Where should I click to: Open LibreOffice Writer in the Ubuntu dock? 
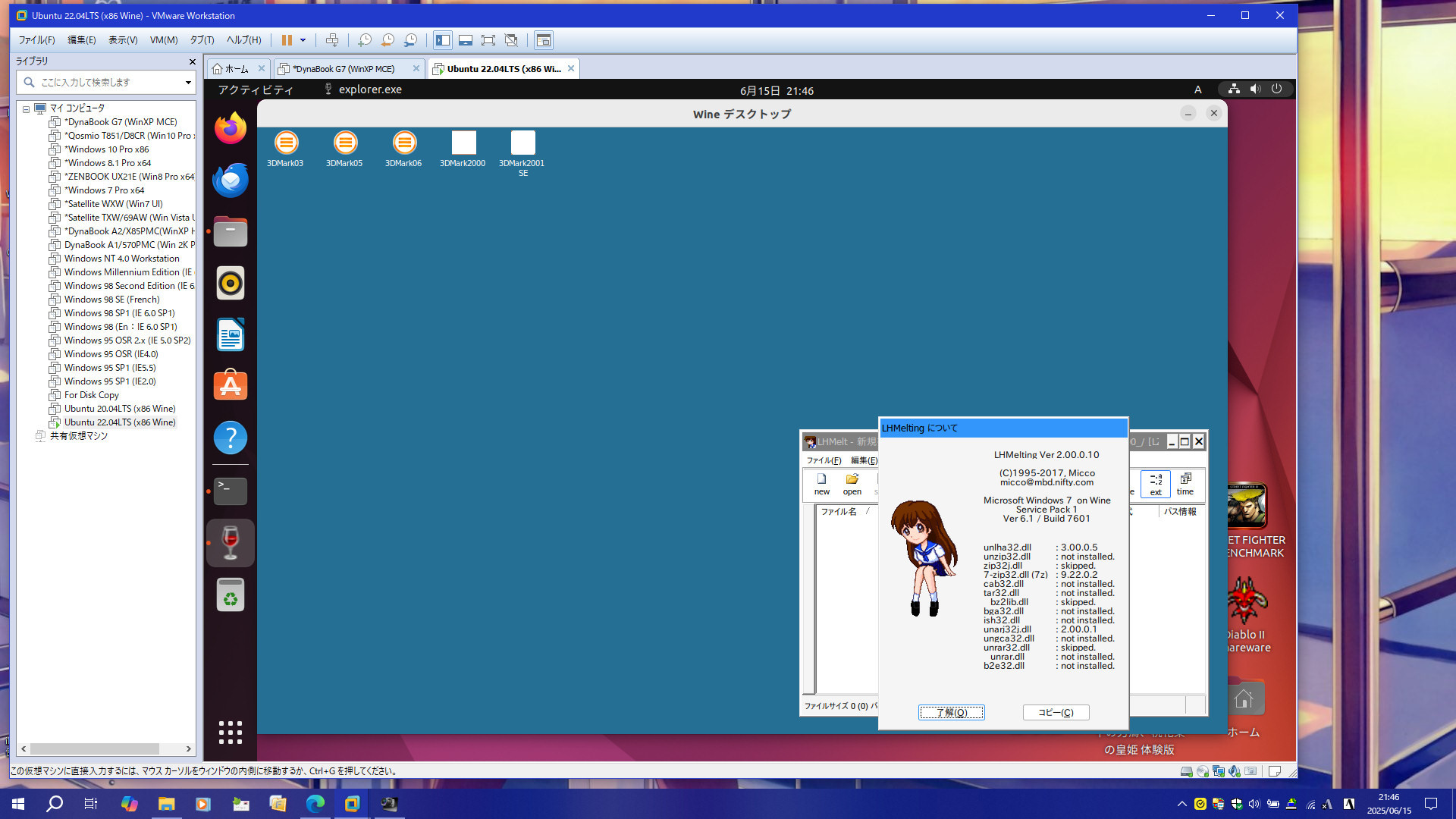tap(231, 334)
